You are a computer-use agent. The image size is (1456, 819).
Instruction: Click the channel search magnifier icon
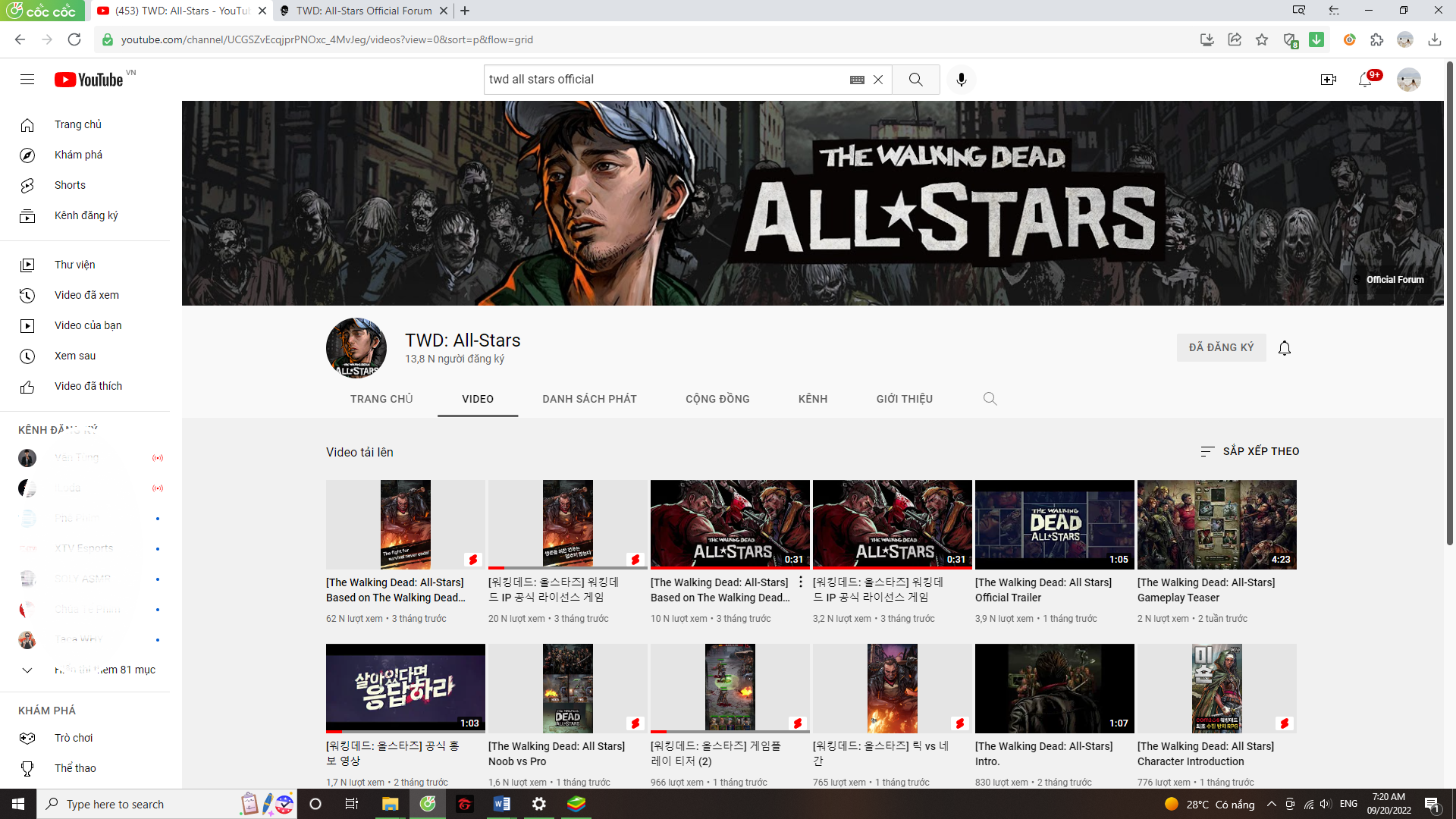(x=990, y=399)
